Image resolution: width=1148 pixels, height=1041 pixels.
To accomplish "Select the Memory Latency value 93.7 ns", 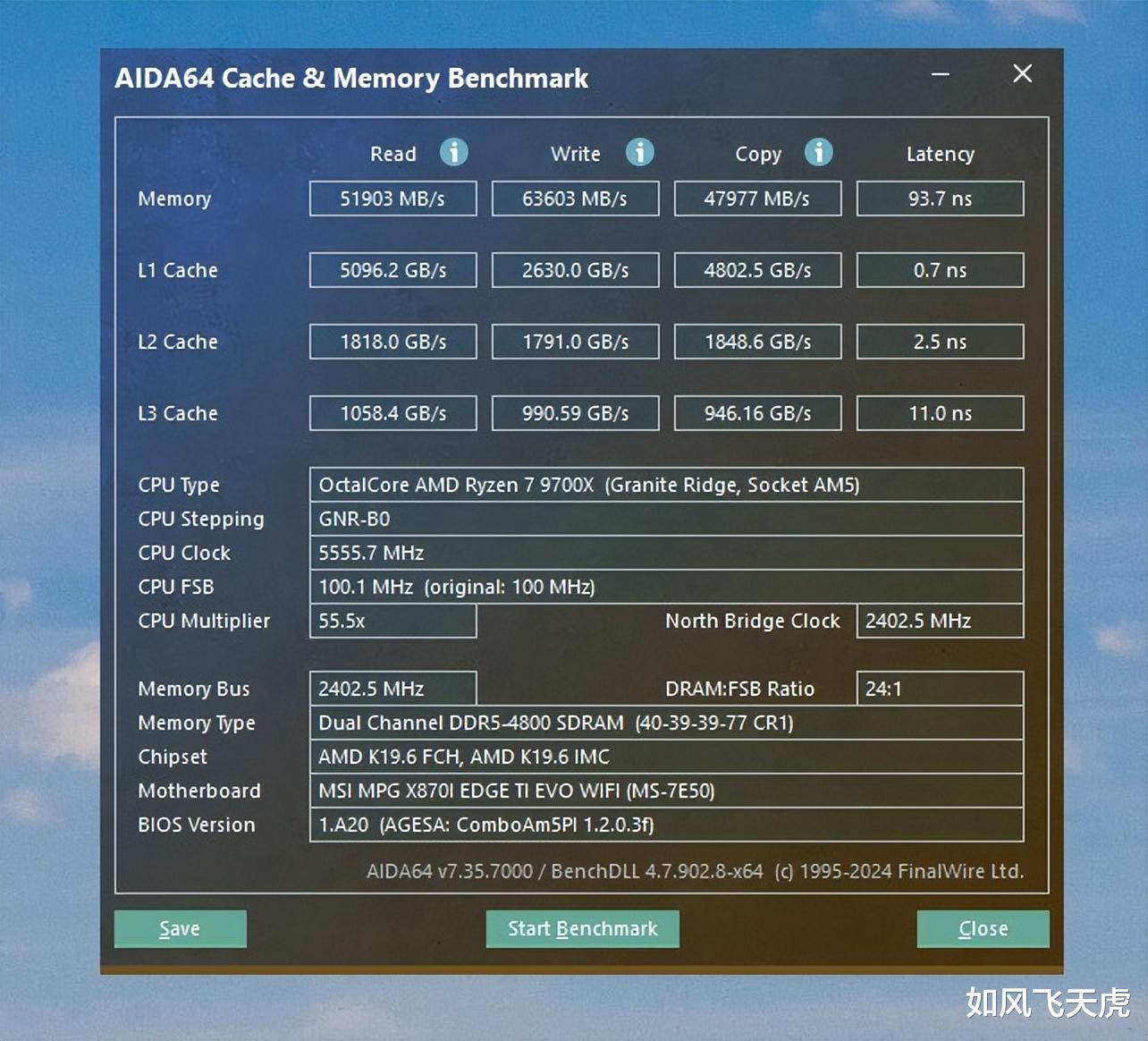I will tap(941, 199).
